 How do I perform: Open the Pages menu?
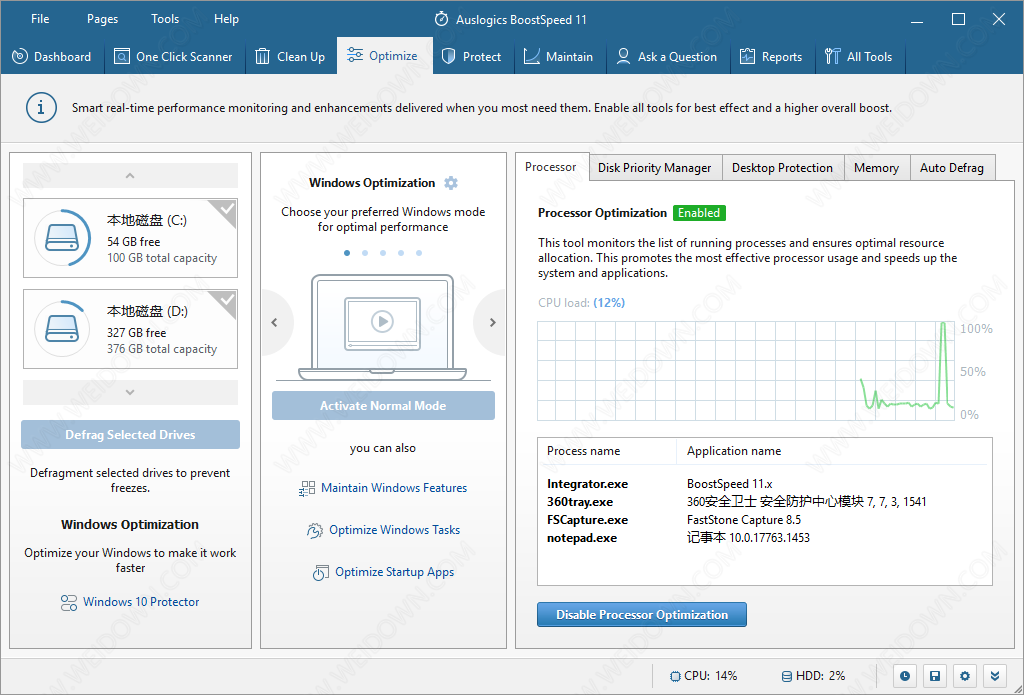click(x=103, y=19)
